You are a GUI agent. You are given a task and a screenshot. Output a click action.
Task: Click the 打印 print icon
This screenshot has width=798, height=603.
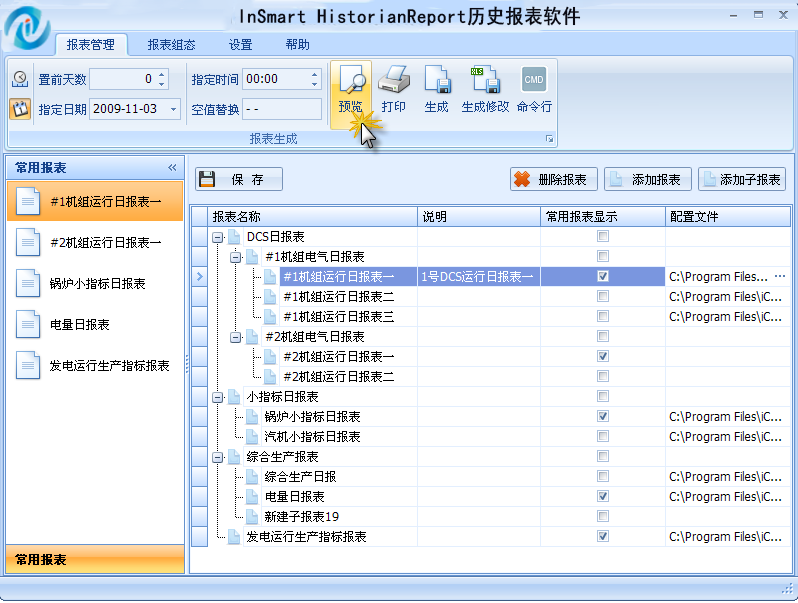click(393, 80)
